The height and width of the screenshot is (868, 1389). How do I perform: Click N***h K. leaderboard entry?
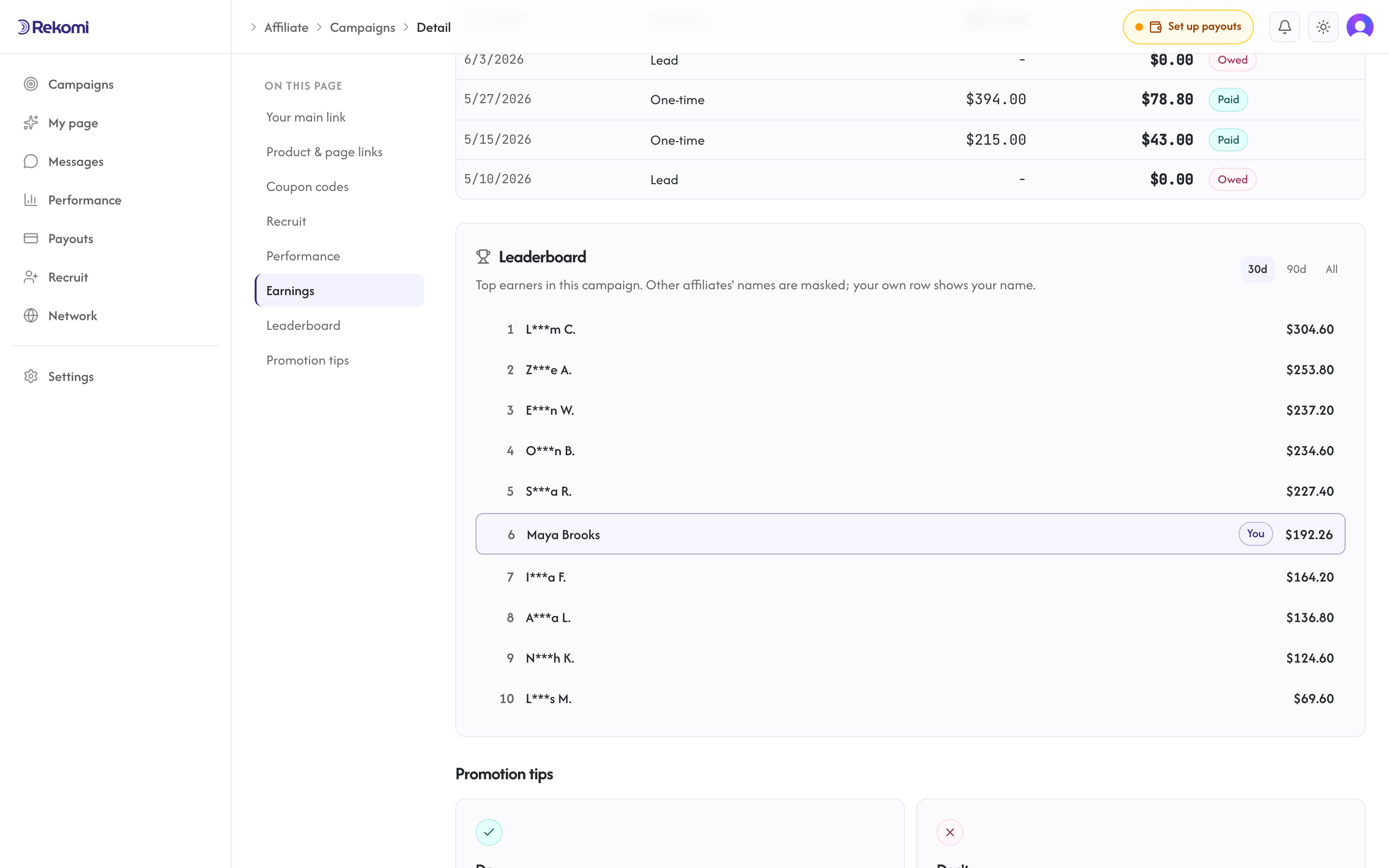click(910, 658)
